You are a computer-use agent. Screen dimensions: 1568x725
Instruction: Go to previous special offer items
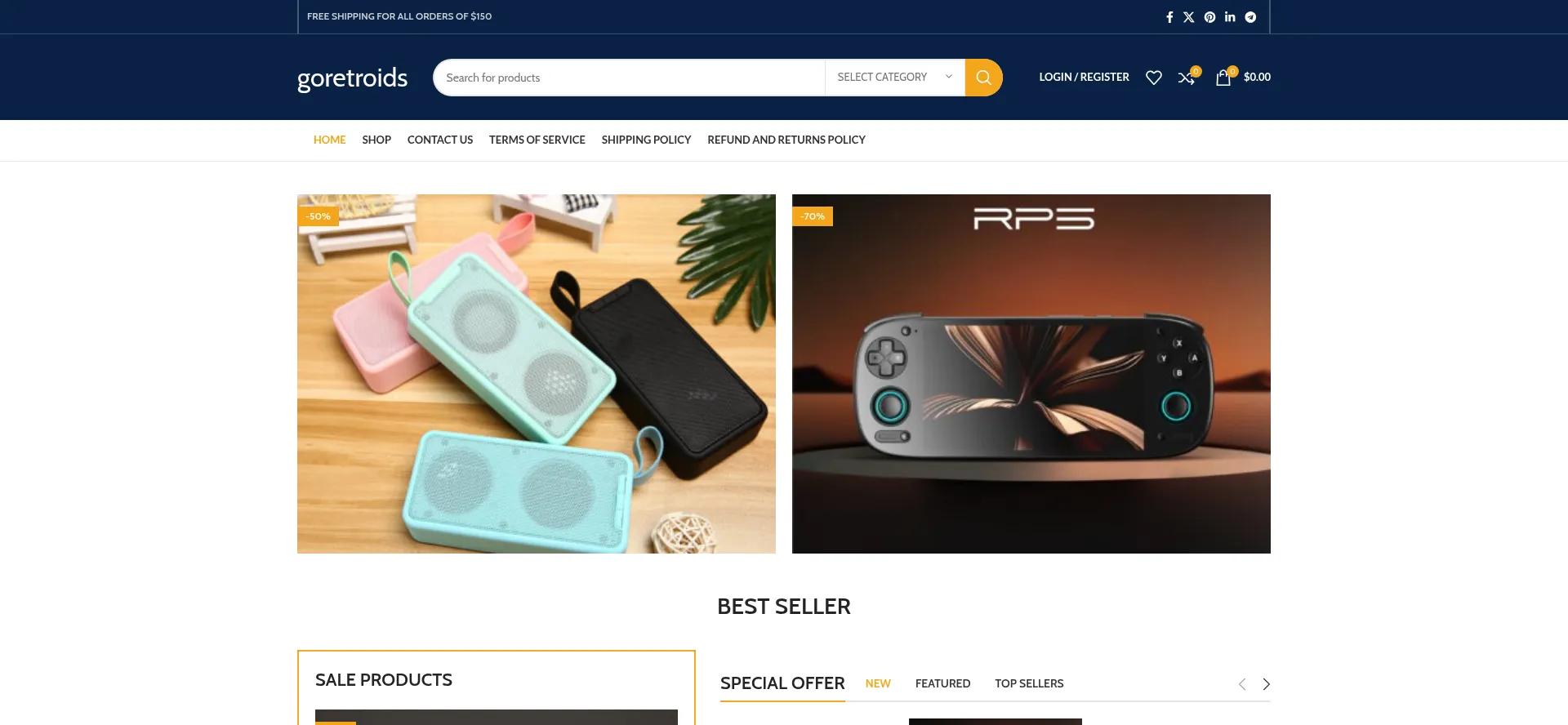tap(1242, 684)
